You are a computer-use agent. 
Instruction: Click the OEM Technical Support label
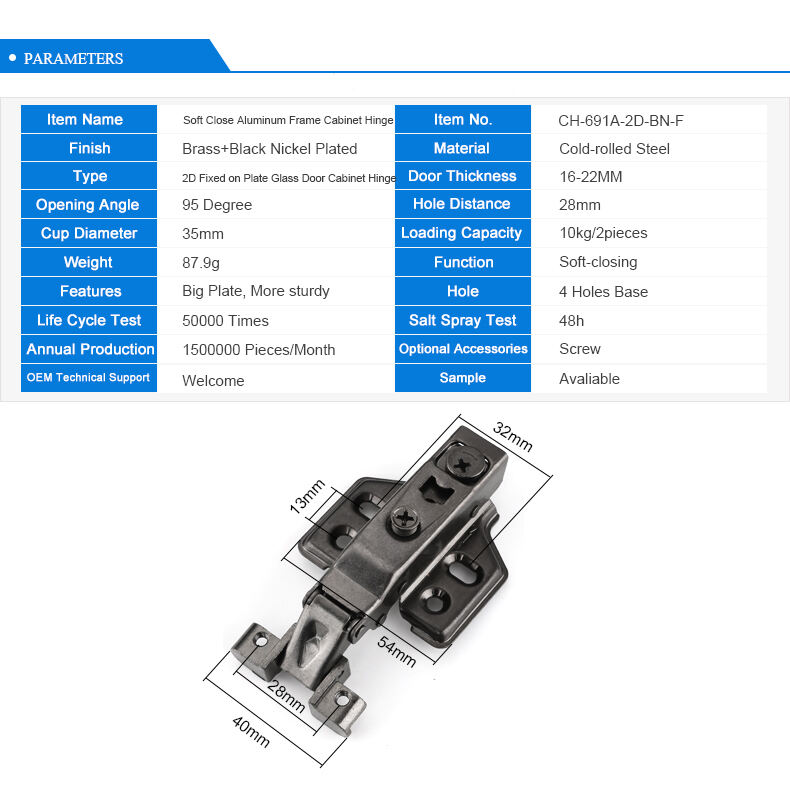pos(88,378)
